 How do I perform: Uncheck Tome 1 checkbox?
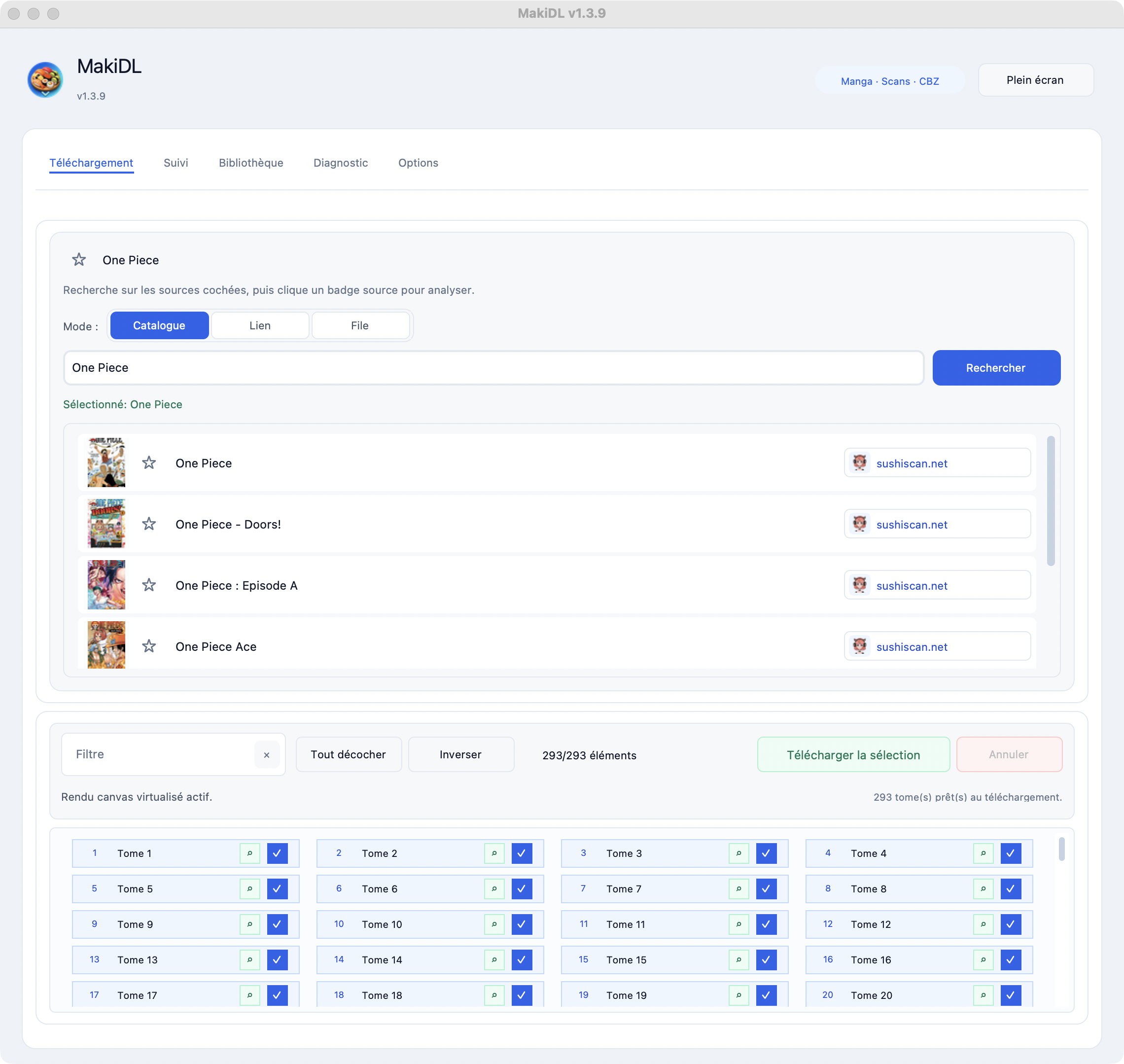pyautogui.click(x=278, y=853)
